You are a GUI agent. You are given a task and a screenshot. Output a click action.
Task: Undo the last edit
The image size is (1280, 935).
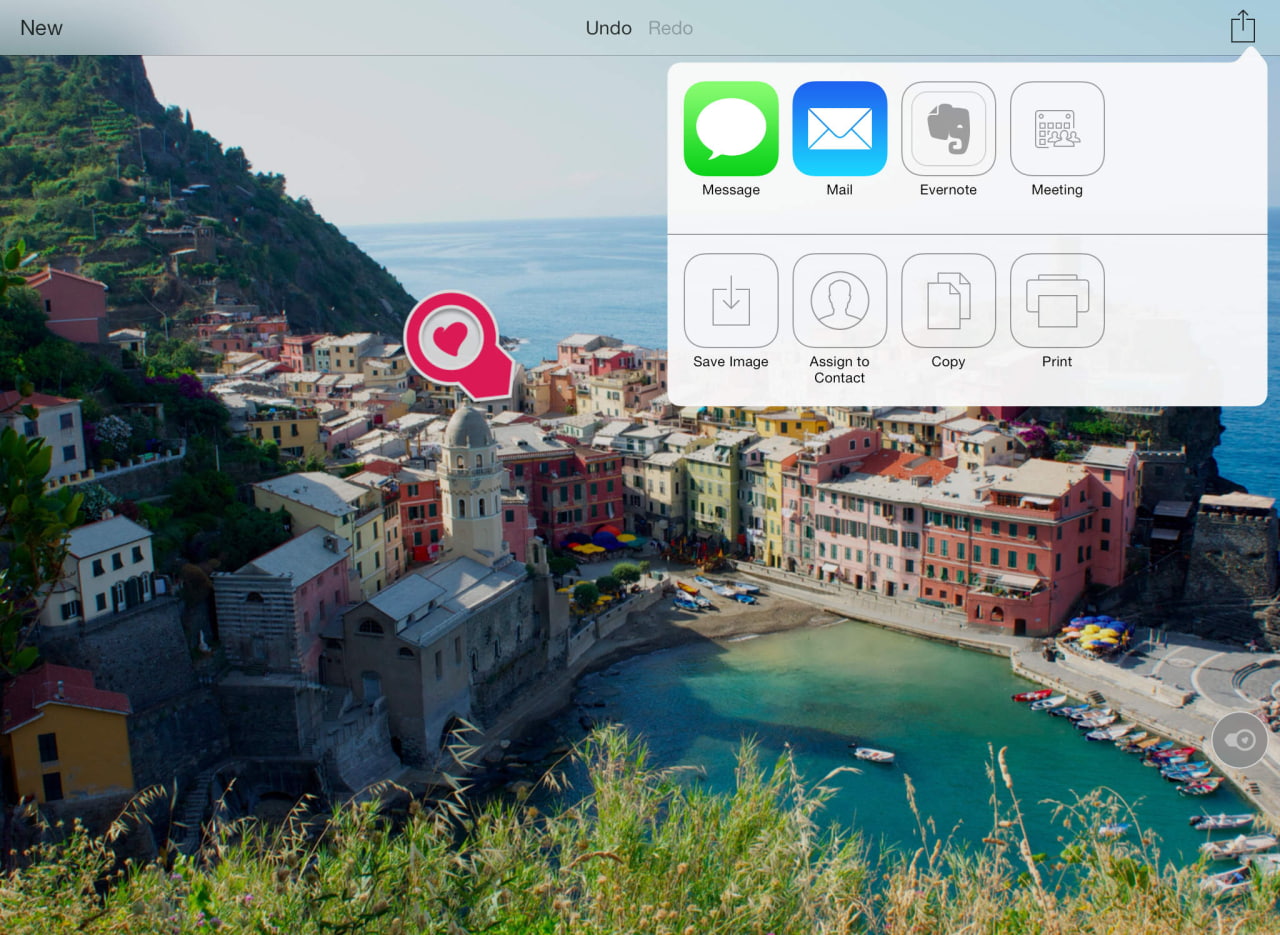607,27
